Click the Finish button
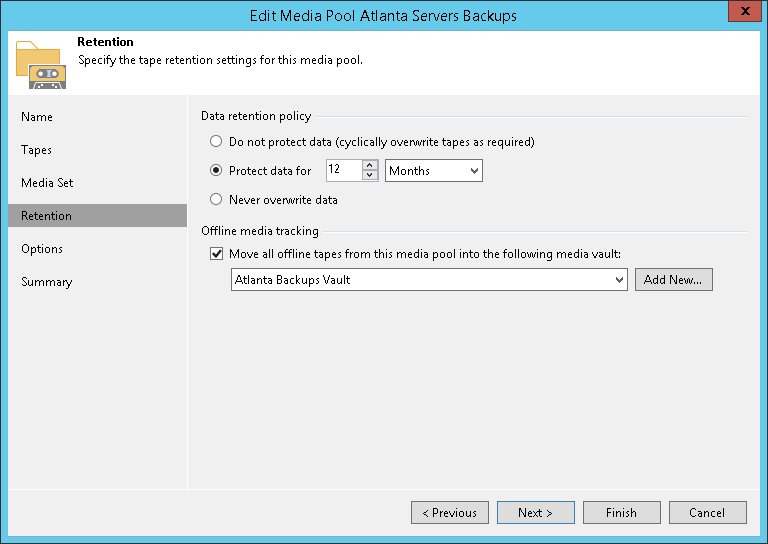 pos(621,513)
